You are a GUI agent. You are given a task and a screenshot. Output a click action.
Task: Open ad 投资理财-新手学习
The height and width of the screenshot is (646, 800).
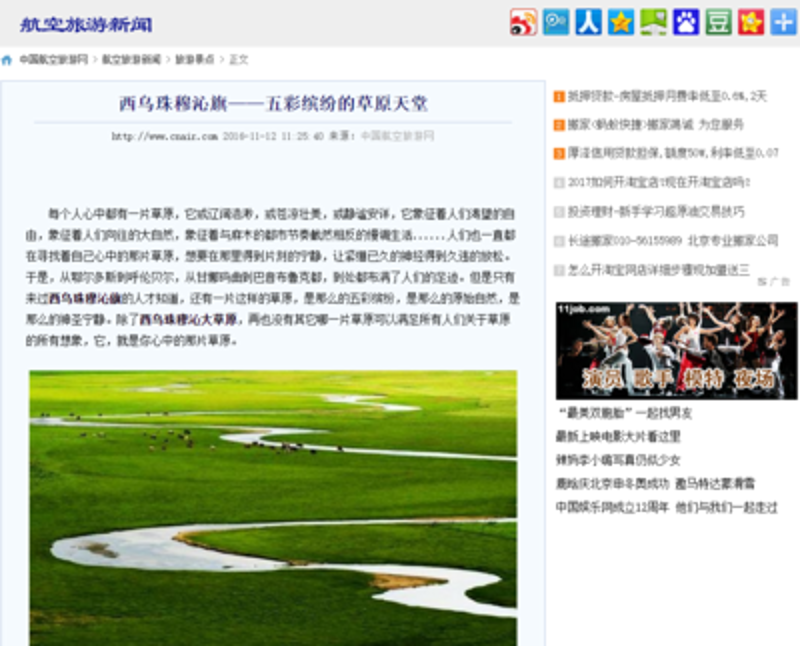pos(656,211)
